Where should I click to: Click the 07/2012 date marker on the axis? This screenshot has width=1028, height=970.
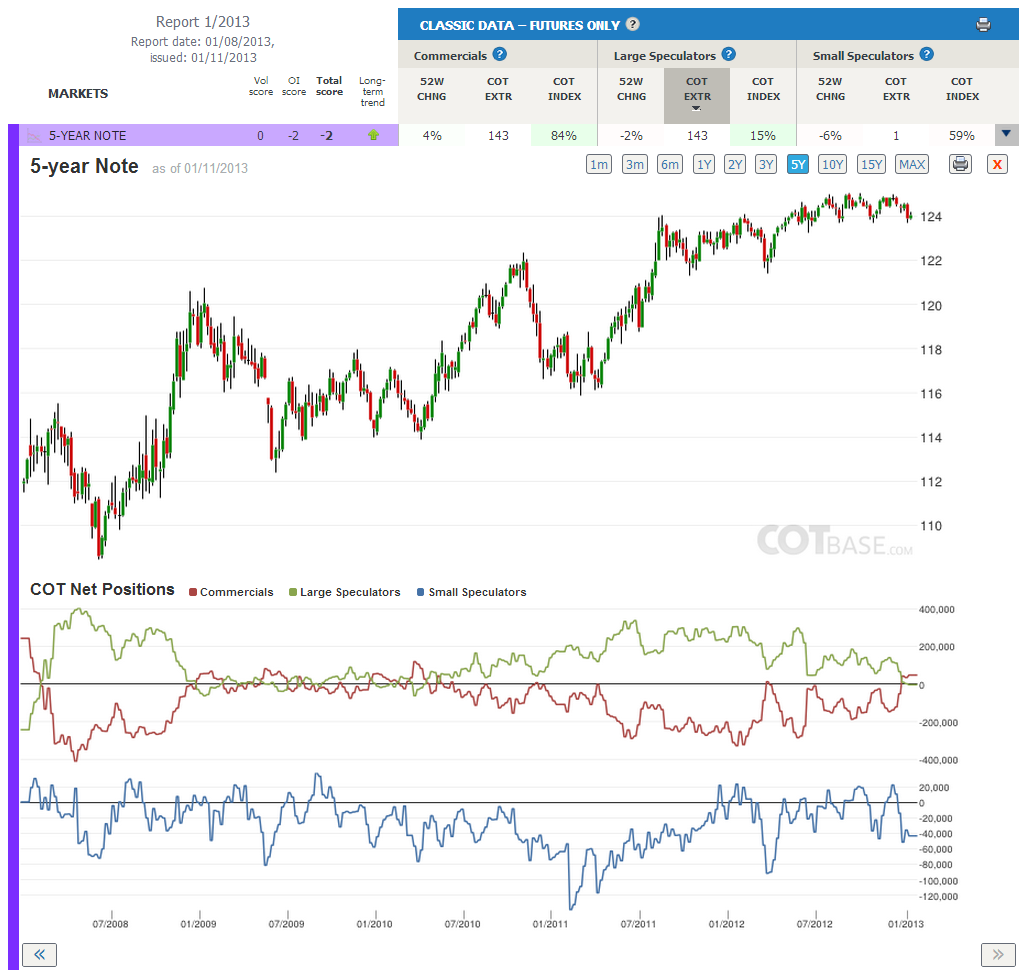point(814,924)
